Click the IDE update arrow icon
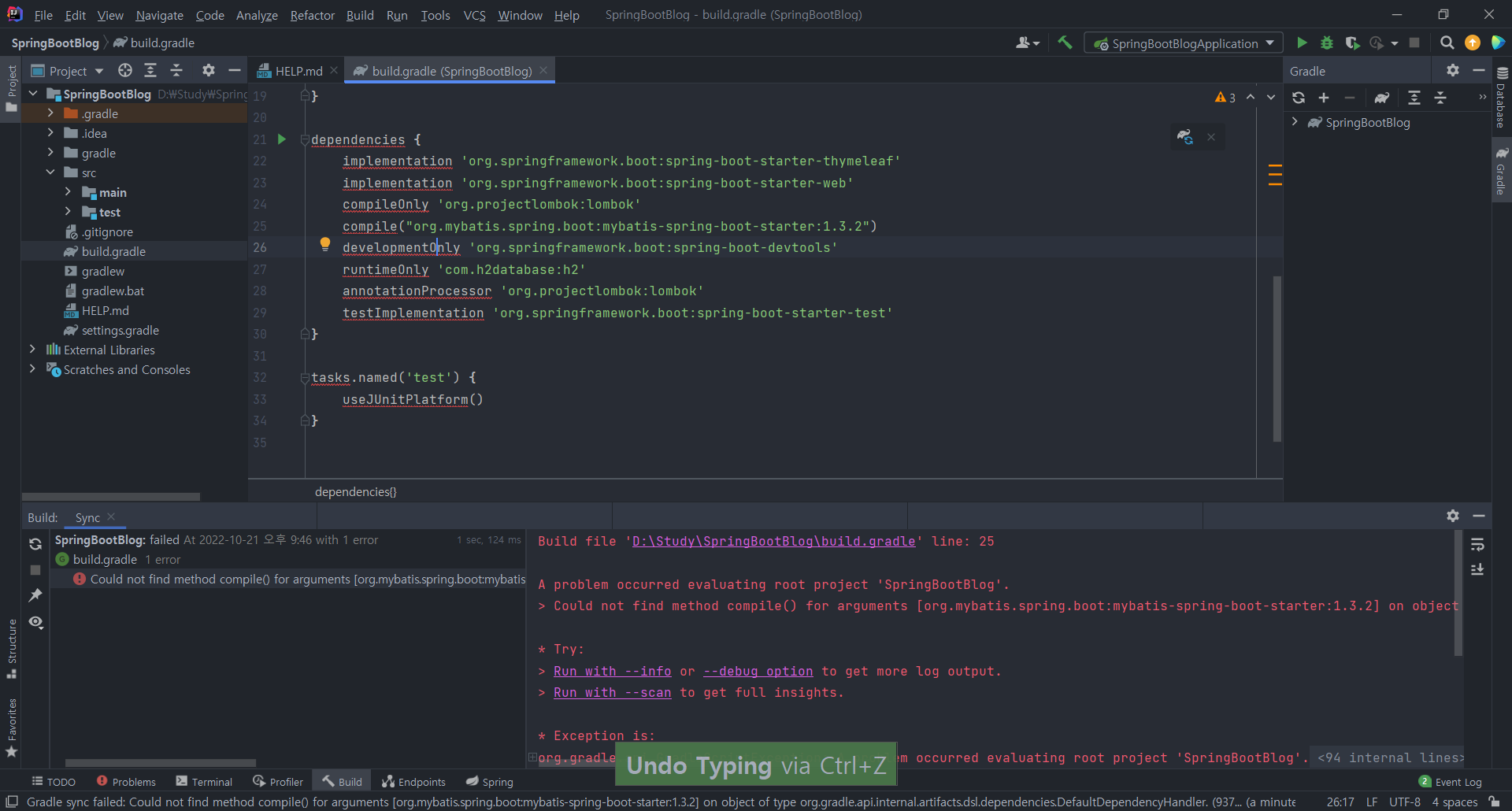This screenshot has width=1512, height=811. point(1472,43)
